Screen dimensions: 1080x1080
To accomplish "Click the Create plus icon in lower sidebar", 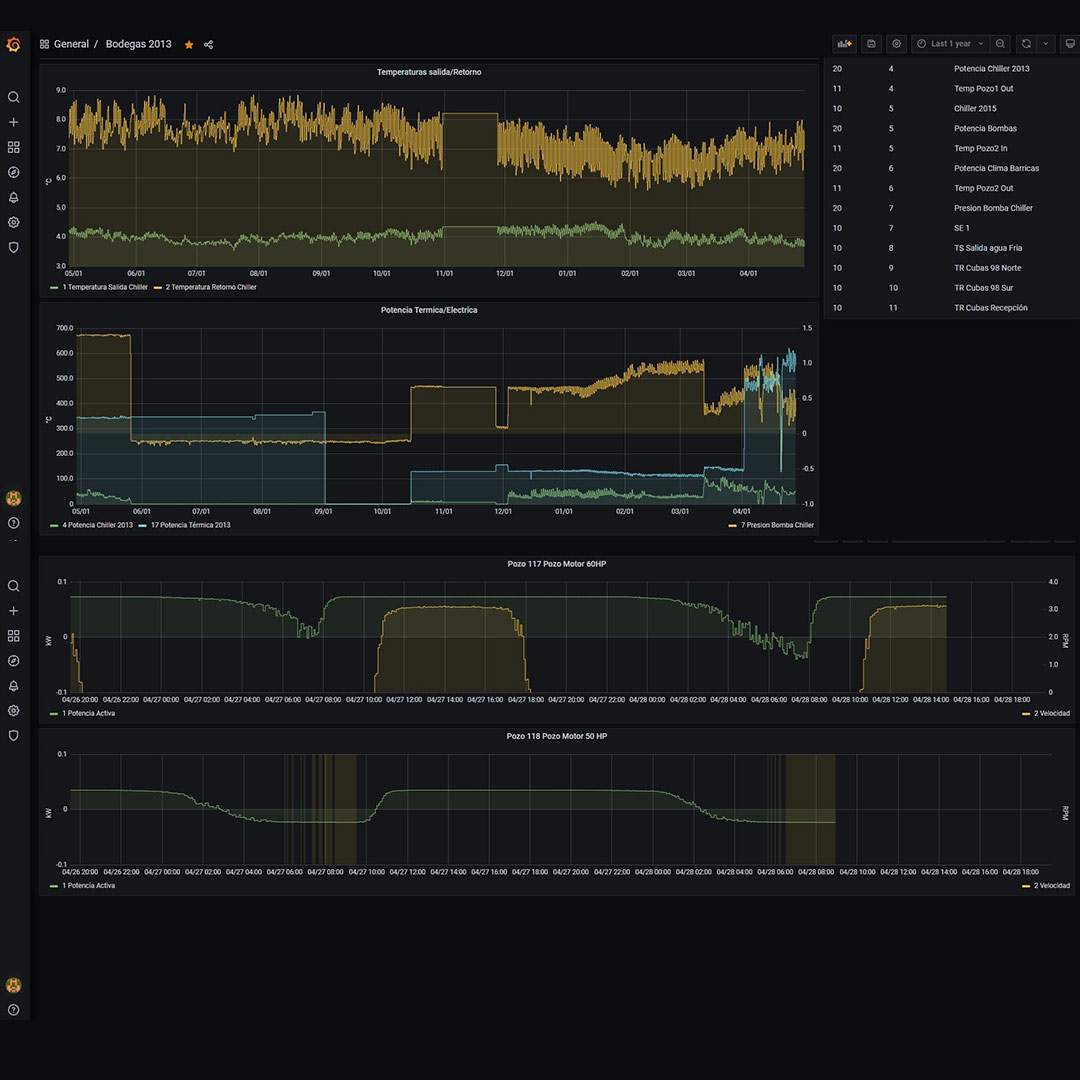I will [x=13, y=611].
